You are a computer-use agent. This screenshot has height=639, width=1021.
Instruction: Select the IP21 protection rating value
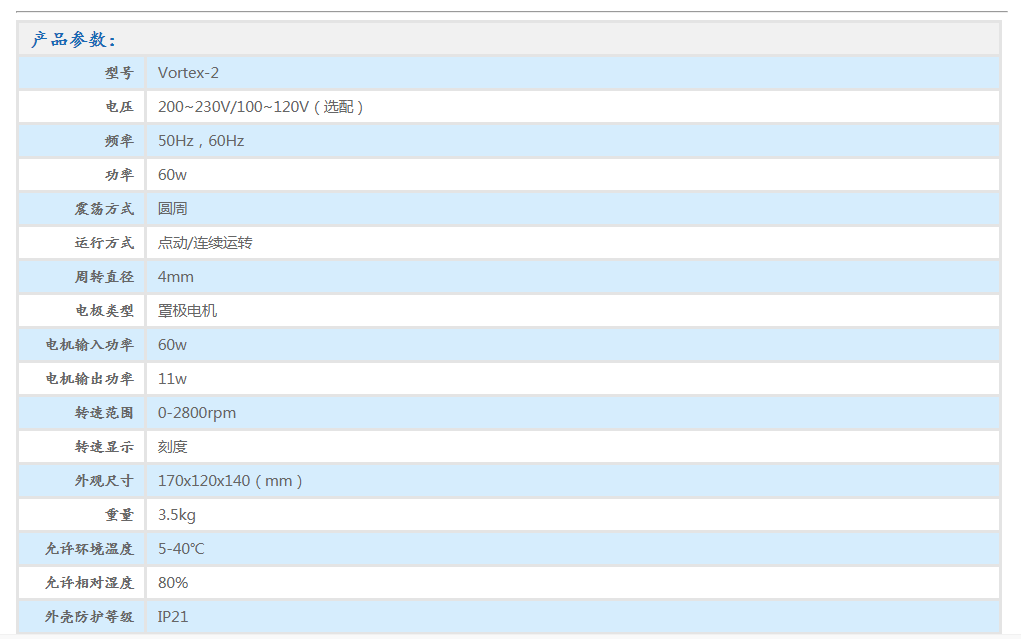(x=173, y=617)
